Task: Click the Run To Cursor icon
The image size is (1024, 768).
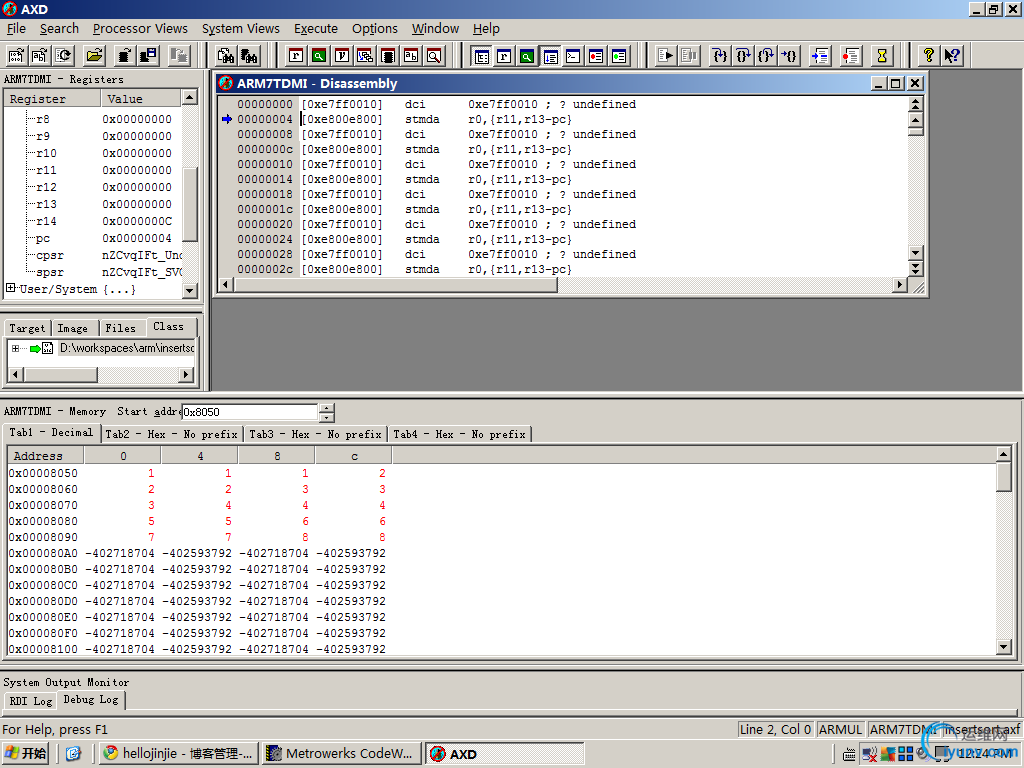Action: pyautogui.click(x=790, y=56)
